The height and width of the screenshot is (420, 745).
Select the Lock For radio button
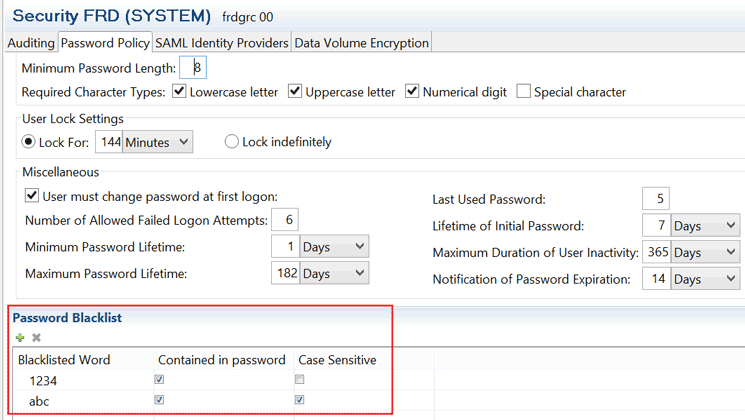[x=28, y=142]
